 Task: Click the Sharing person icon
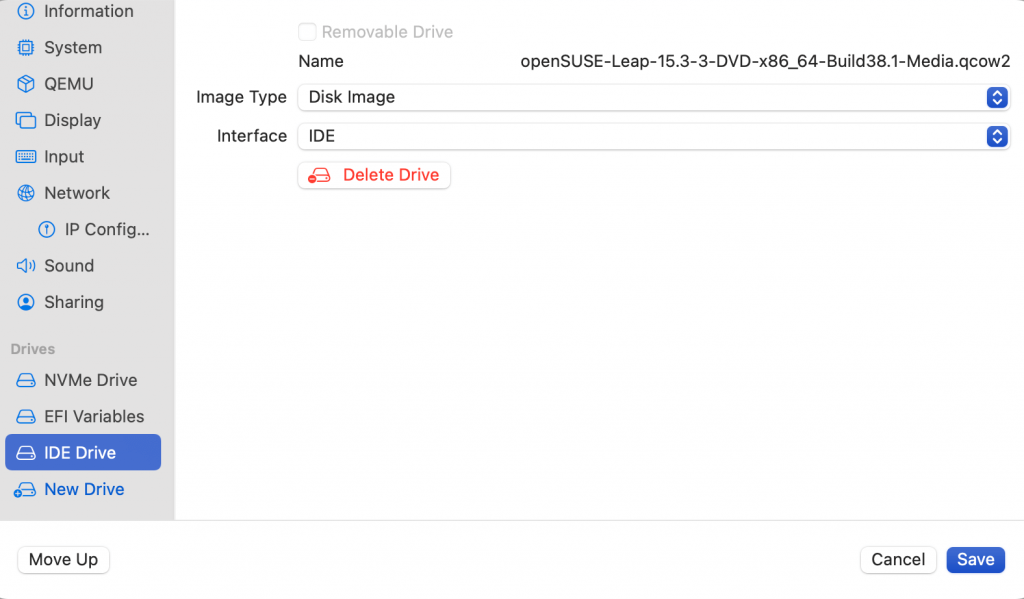[25, 302]
